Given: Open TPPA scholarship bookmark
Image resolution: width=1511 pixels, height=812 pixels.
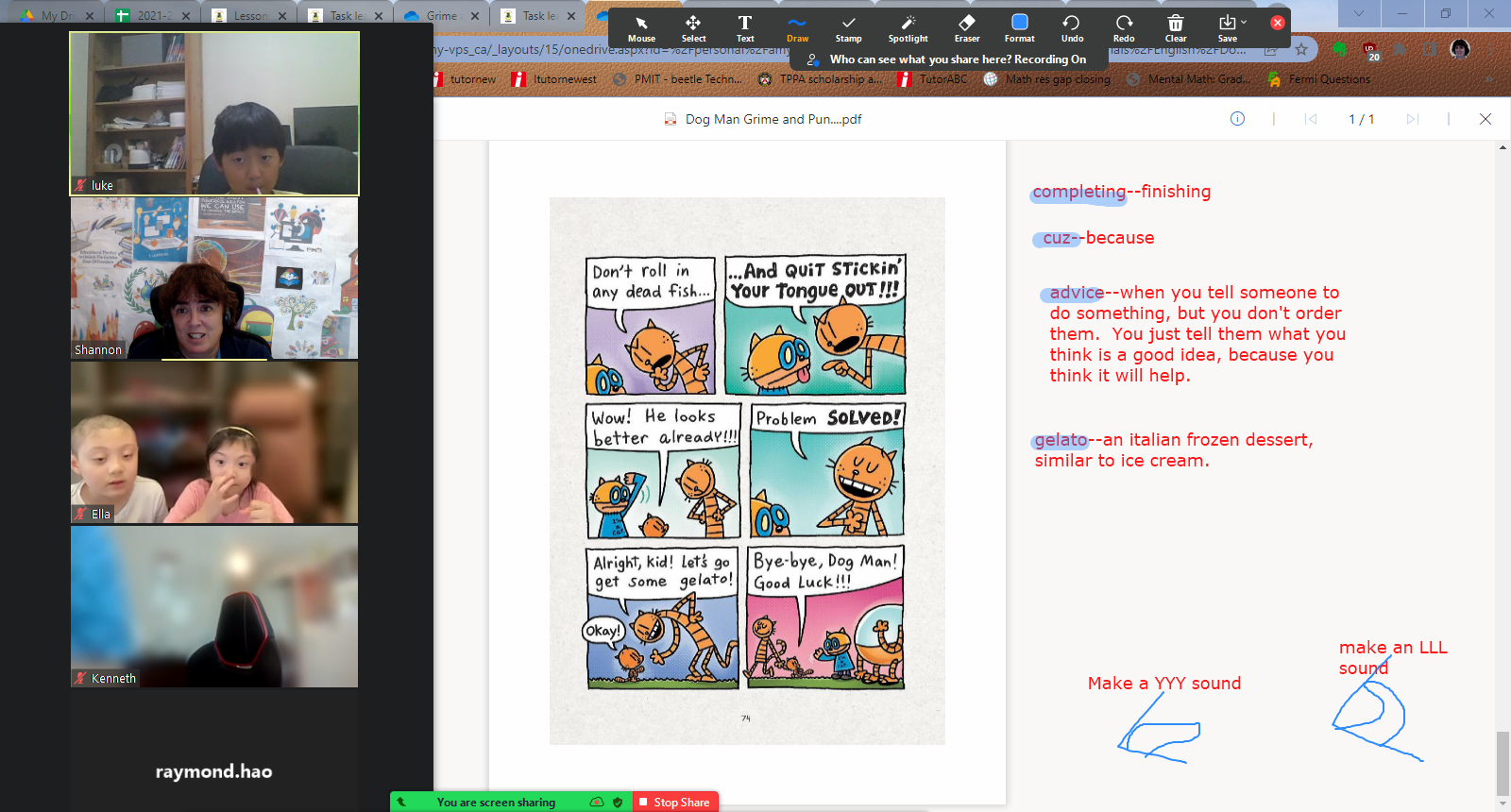Looking at the screenshot, I should click(820, 79).
